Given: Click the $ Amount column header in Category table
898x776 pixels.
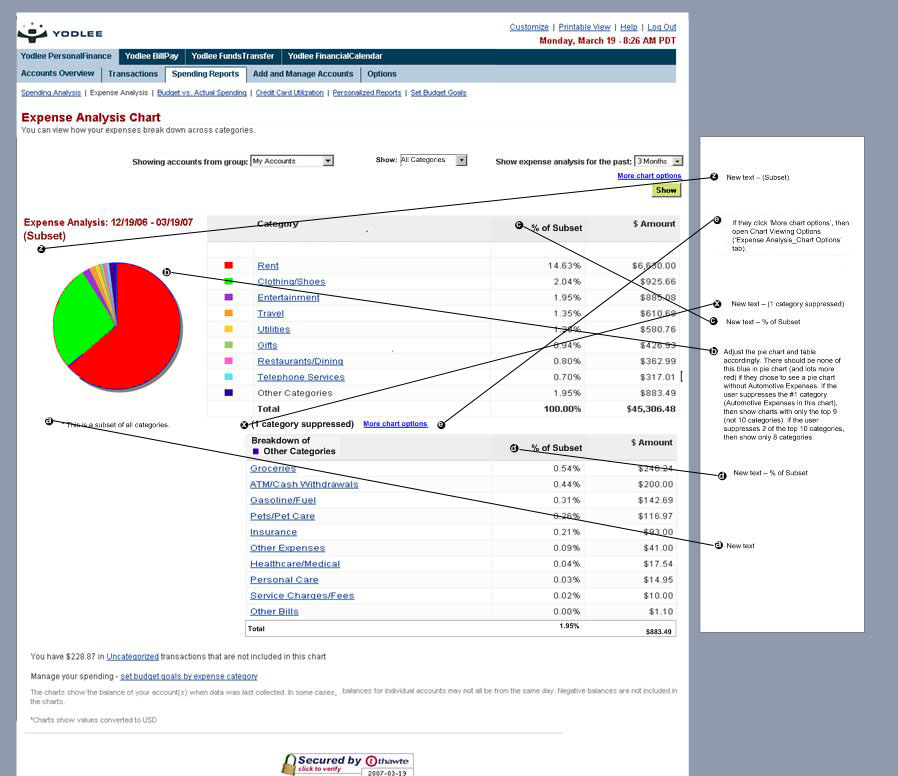Looking at the screenshot, I should pos(654,224).
